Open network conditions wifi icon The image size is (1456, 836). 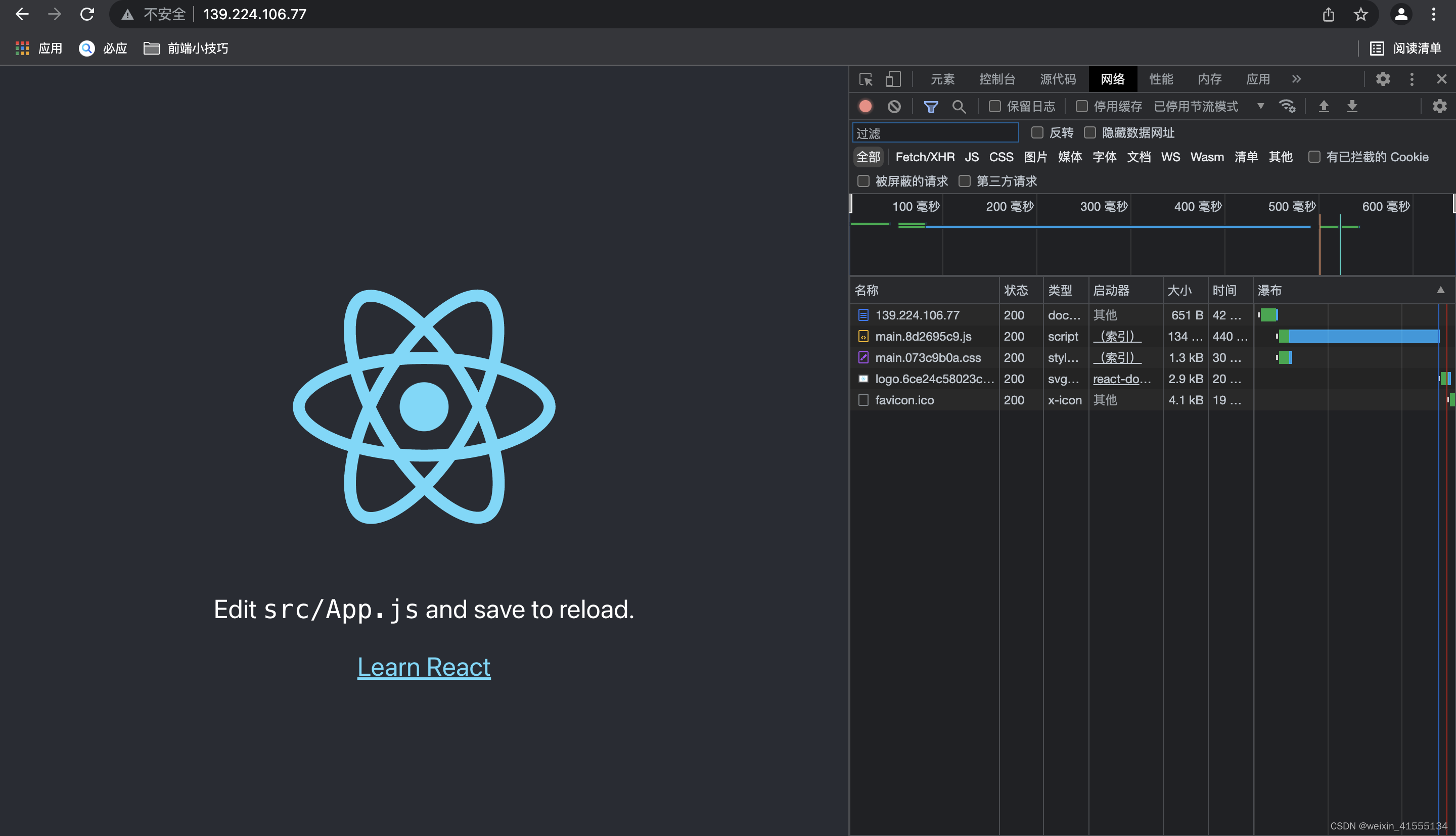[x=1287, y=106]
